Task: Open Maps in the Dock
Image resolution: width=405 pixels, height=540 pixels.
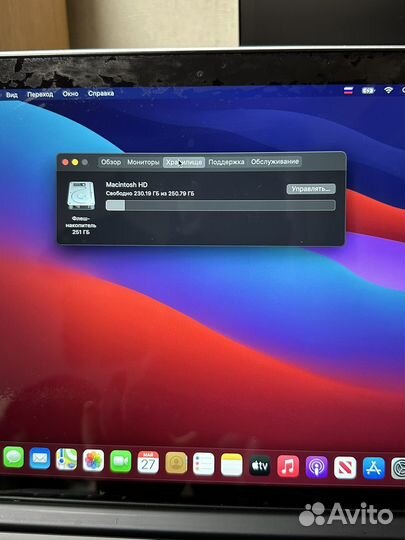Action: click(x=66, y=459)
